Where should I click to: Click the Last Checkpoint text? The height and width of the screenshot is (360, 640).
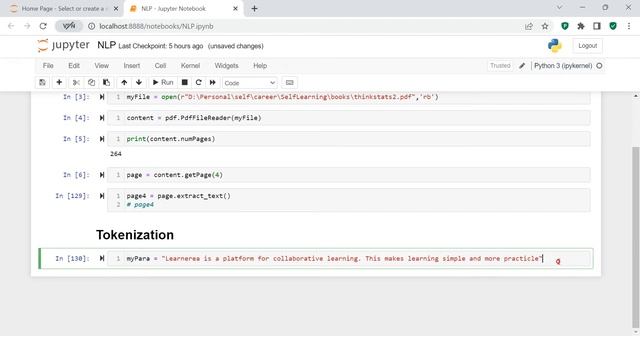tap(160, 46)
